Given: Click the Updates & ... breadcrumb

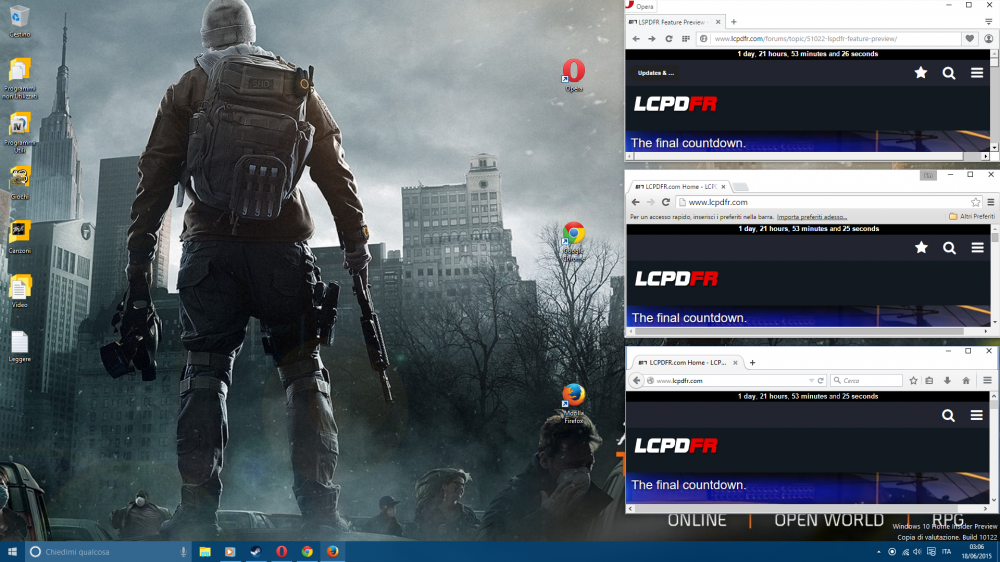Looking at the screenshot, I should coord(656,73).
